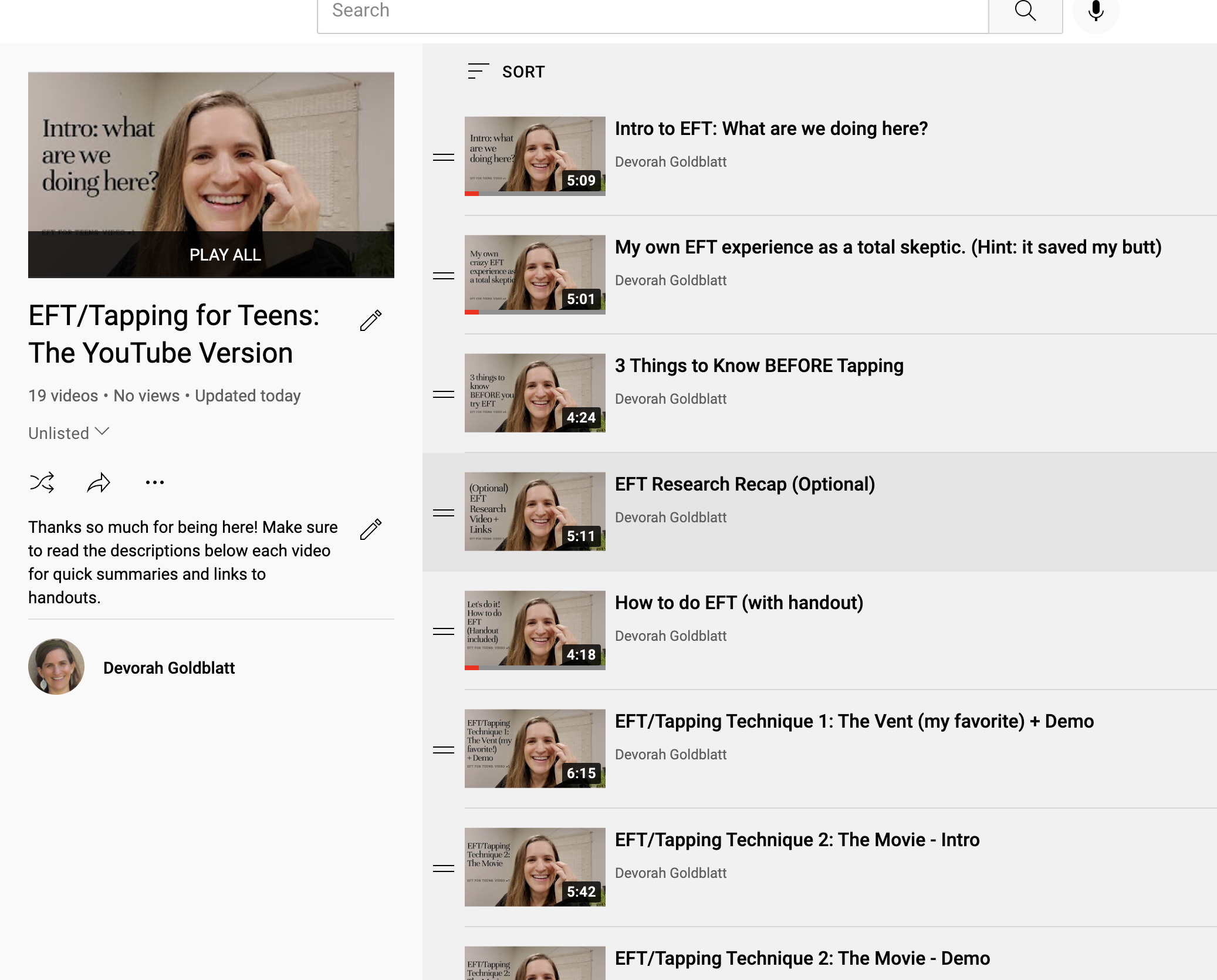This screenshot has width=1217, height=980.
Task: Open Intro to EFT video thumbnail
Action: (x=535, y=156)
